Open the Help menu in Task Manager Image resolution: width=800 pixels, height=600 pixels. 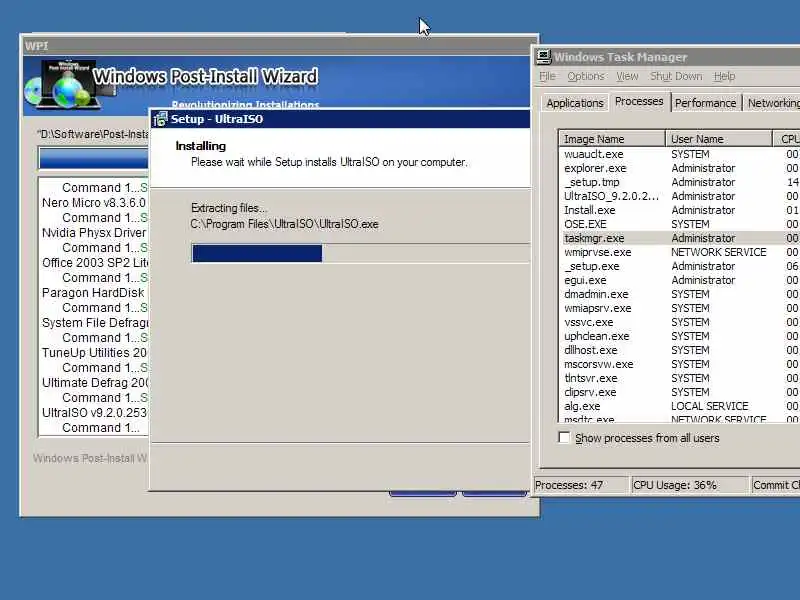pyautogui.click(x=724, y=76)
